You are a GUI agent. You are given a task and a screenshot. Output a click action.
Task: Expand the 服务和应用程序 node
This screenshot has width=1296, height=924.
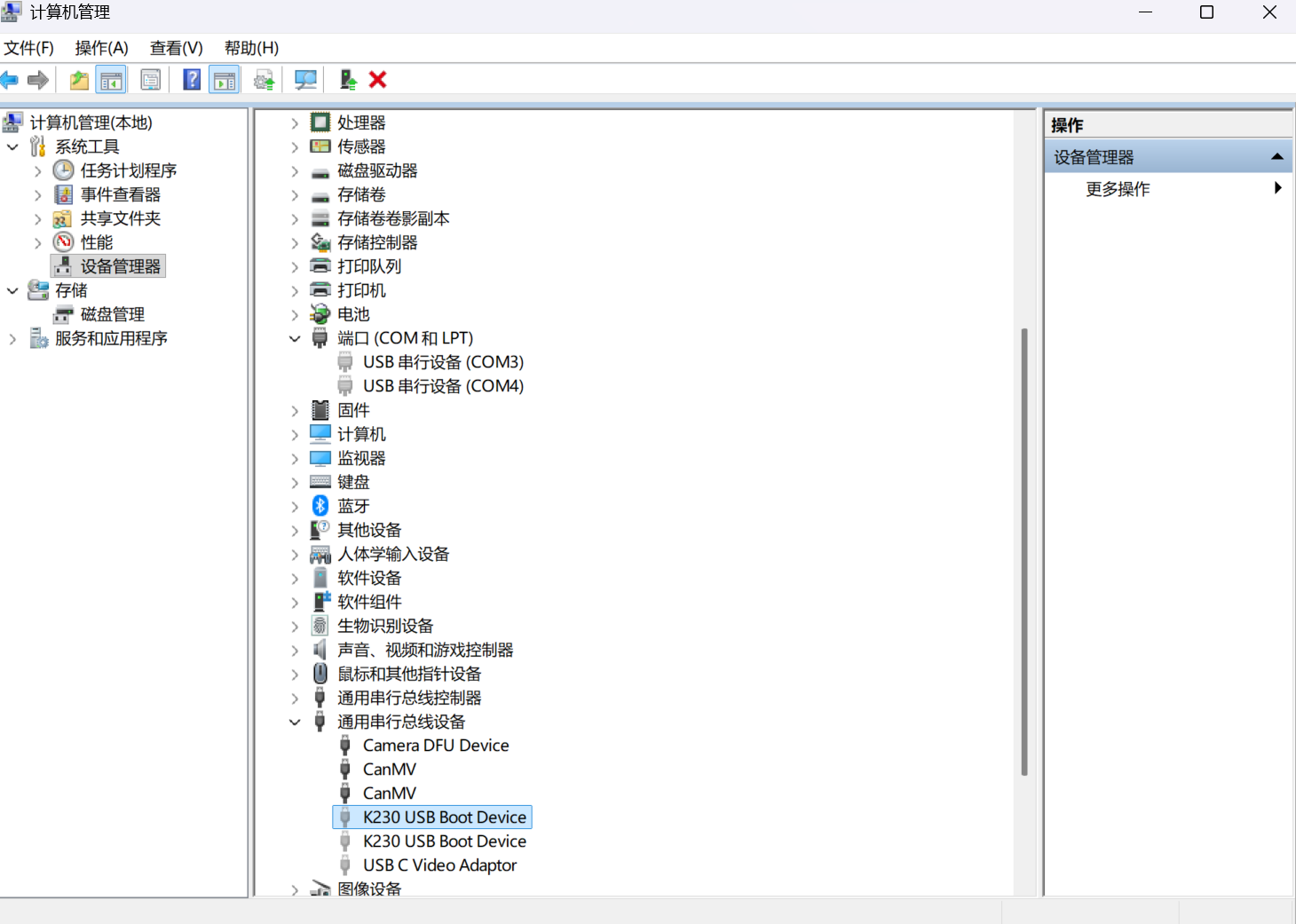click(x=12, y=339)
